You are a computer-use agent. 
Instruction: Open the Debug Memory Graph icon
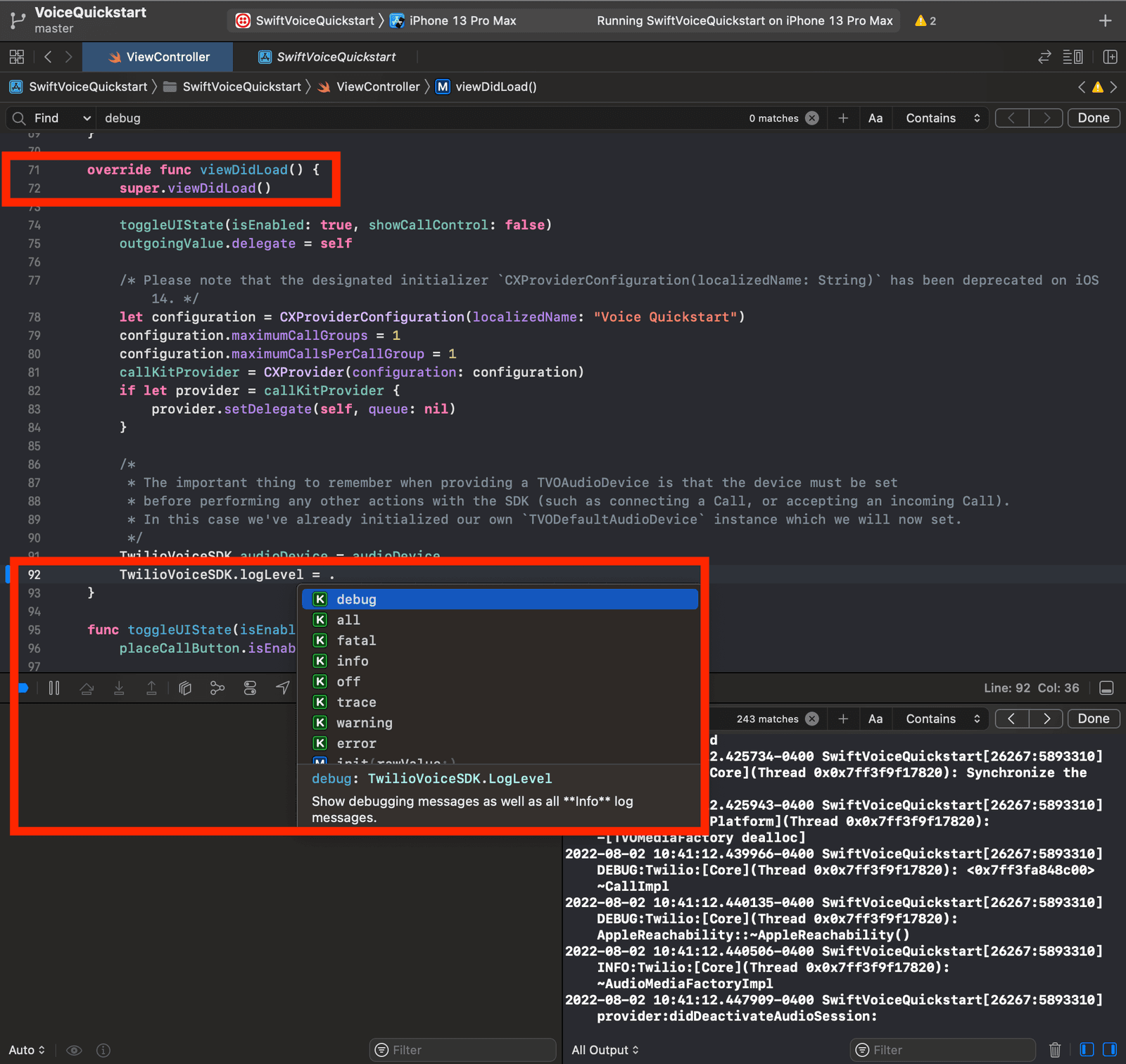tap(217, 688)
